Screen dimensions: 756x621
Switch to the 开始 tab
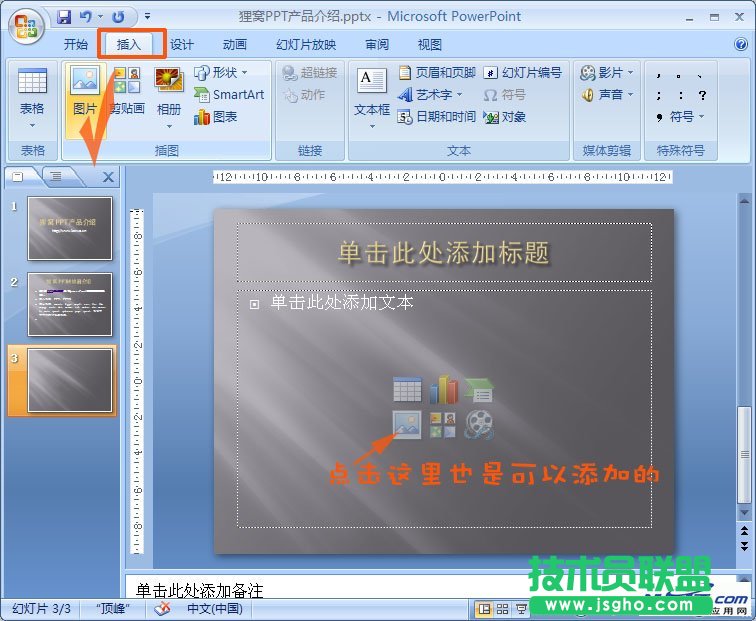(76, 45)
